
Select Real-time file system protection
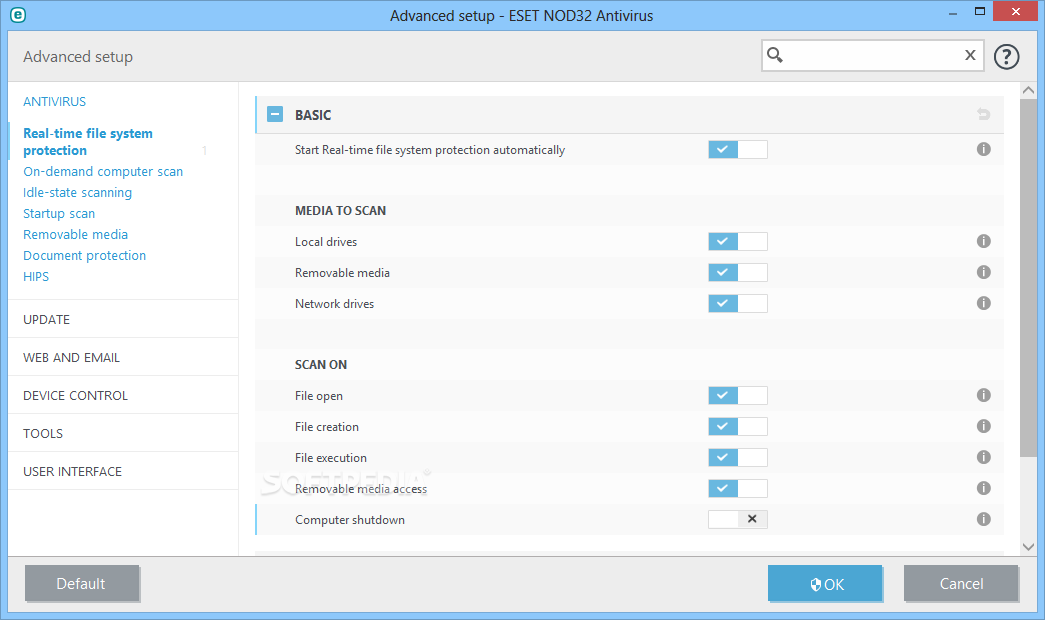[88, 142]
